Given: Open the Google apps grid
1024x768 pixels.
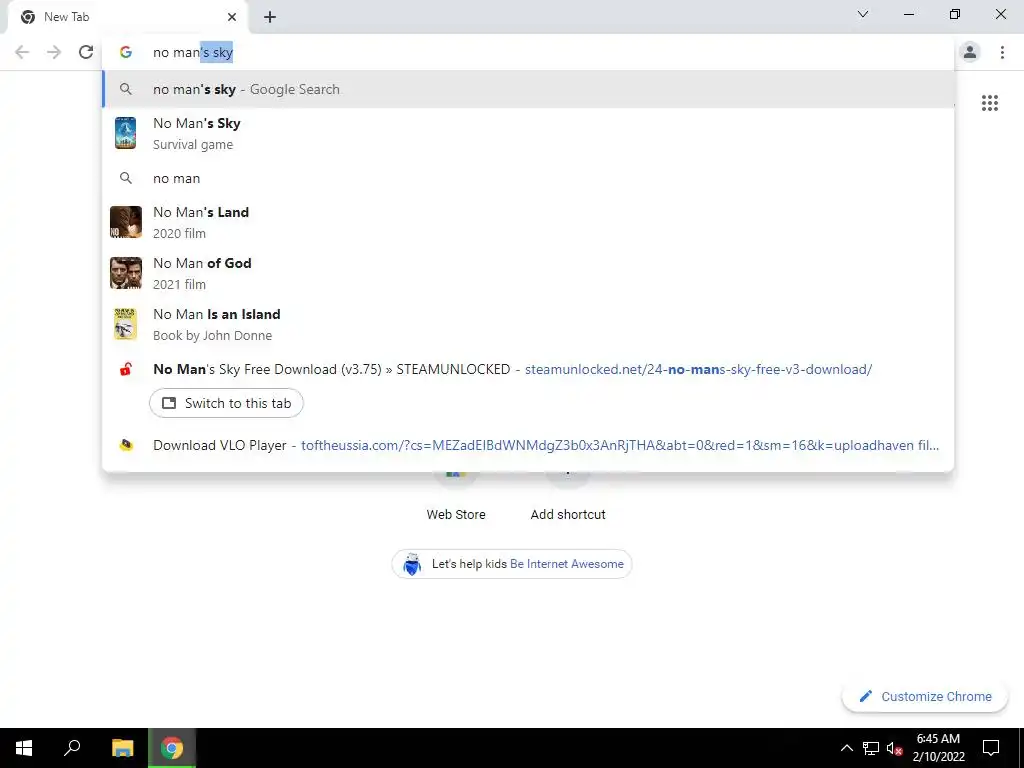Looking at the screenshot, I should 989,103.
